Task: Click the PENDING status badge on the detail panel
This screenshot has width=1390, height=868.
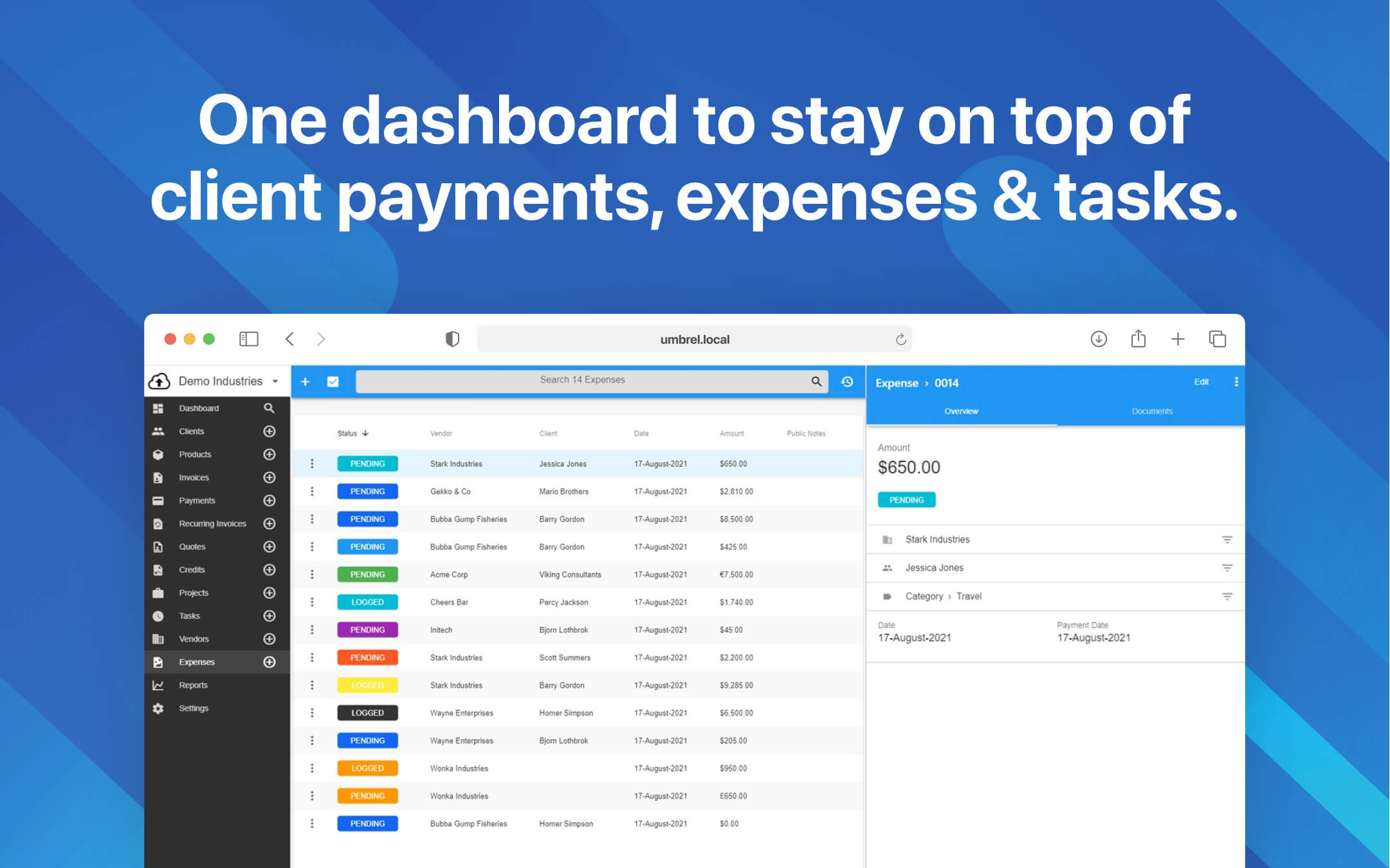Action: pos(906,500)
